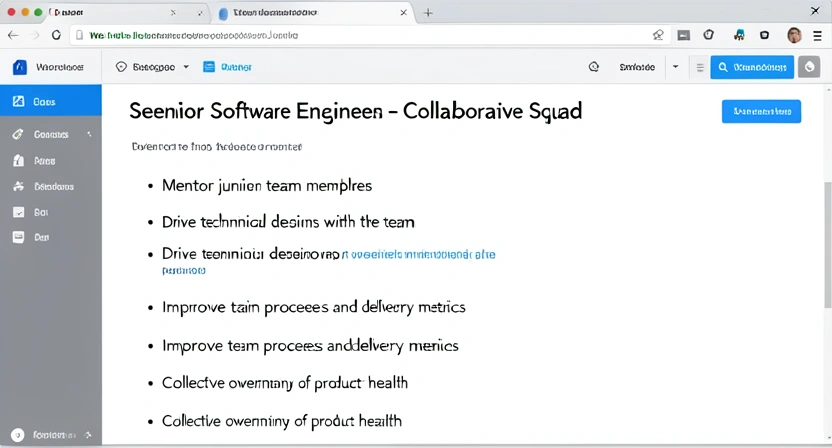832x448 pixels.
Task: Click the browser window X at top right
Action: coord(815,11)
